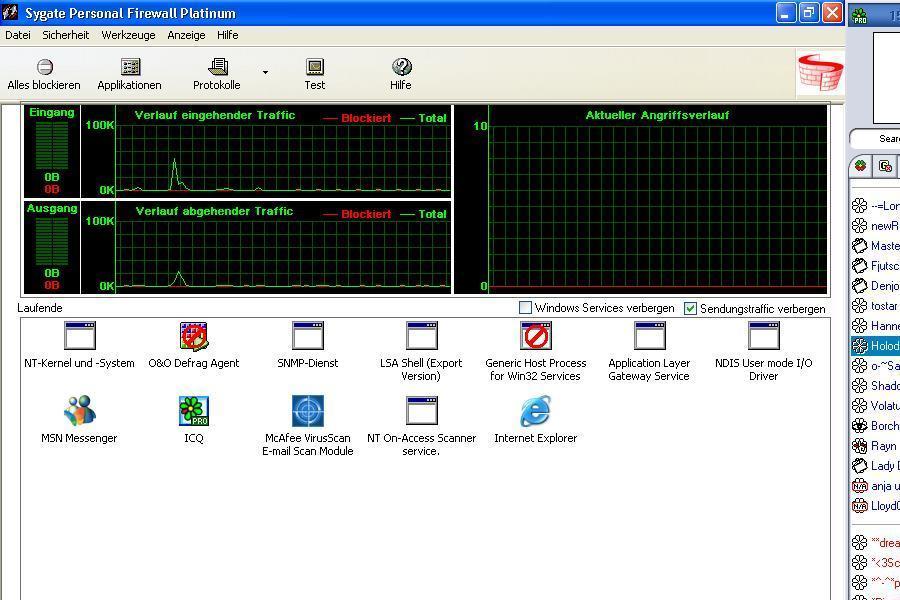Open the Sicherheit menu
Viewport: 900px width, 600px height.
coord(65,35)
